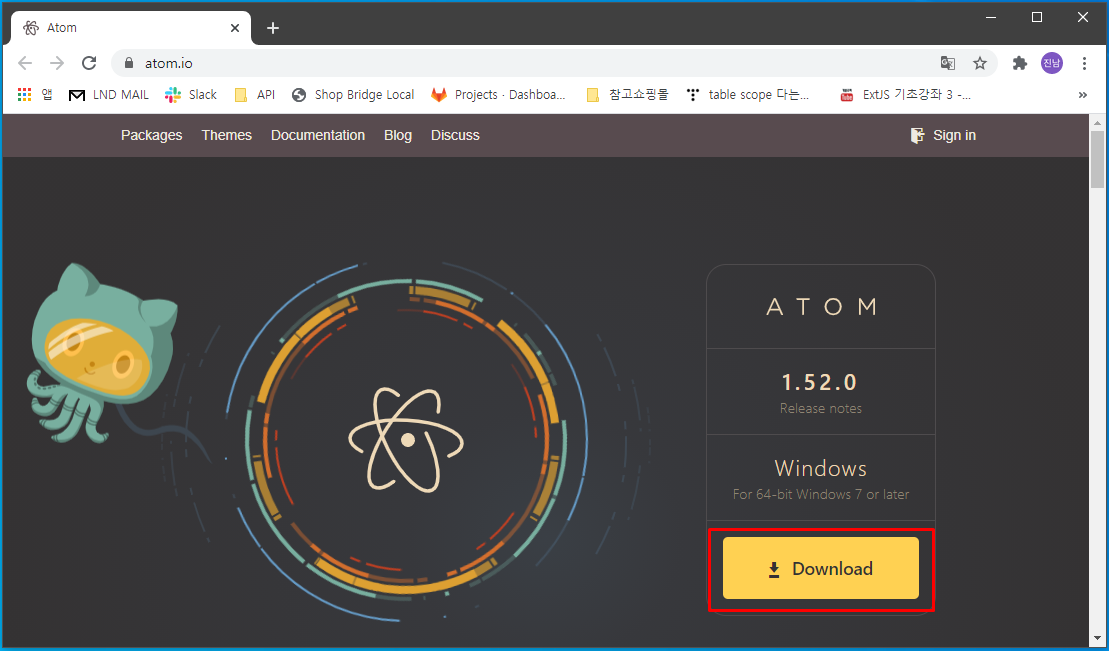Click "For 64-bit Windows 7 or later" text
Viewport: 1109px width, 651px height.
(x=820, y=494)
